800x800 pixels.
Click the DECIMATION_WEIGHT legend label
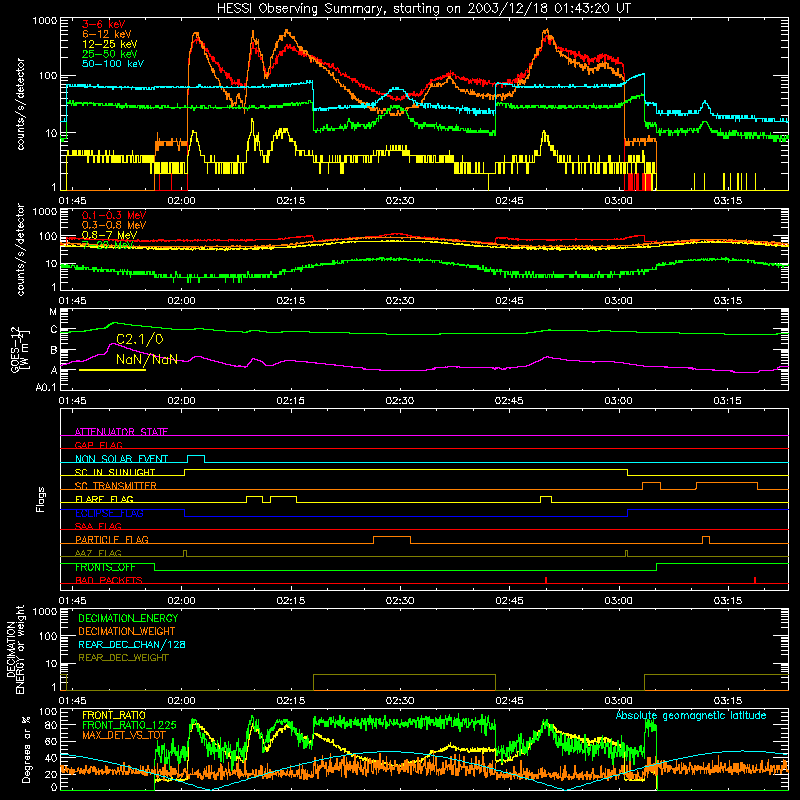point(127,631)
